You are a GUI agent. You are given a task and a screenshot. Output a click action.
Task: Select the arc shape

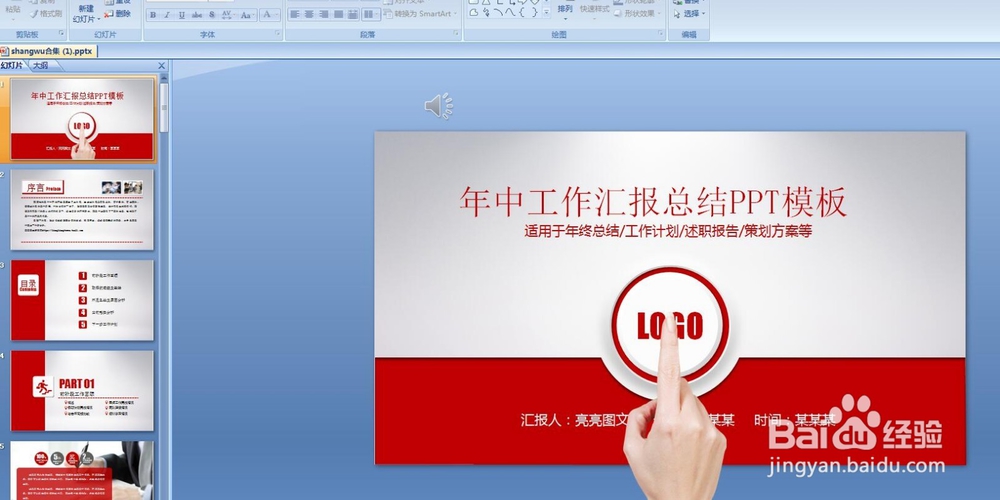[498, 12]
